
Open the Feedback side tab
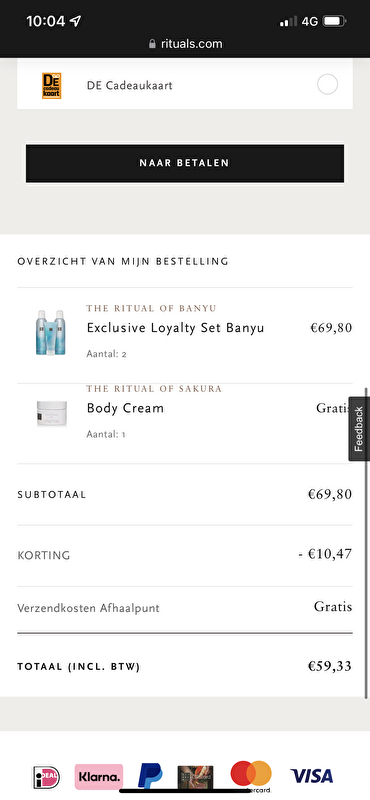359,429
